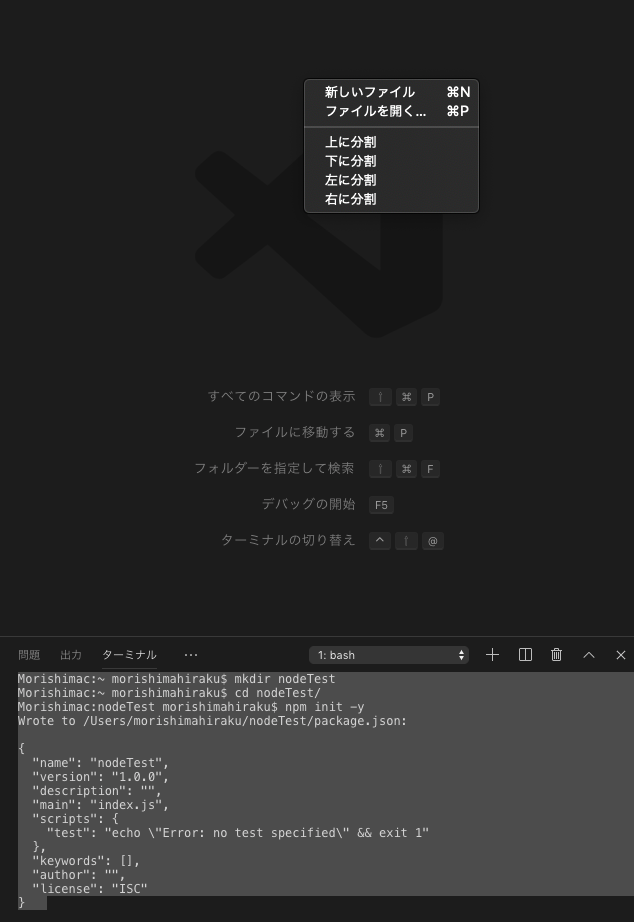This screenshot has width=634, height=922.
Task: Select 上に分割 in the context menu
Action: point(391,142)
